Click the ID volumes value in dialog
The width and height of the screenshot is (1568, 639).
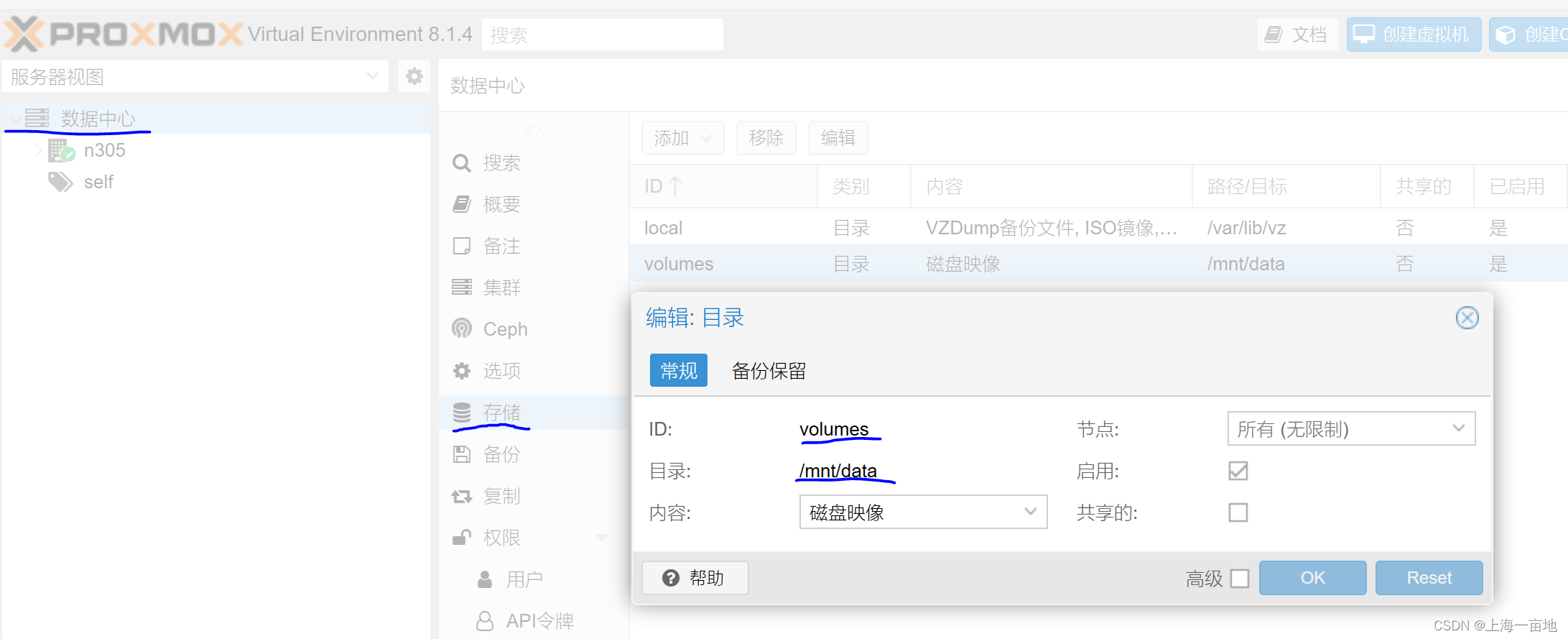click(x=834, y=429)
